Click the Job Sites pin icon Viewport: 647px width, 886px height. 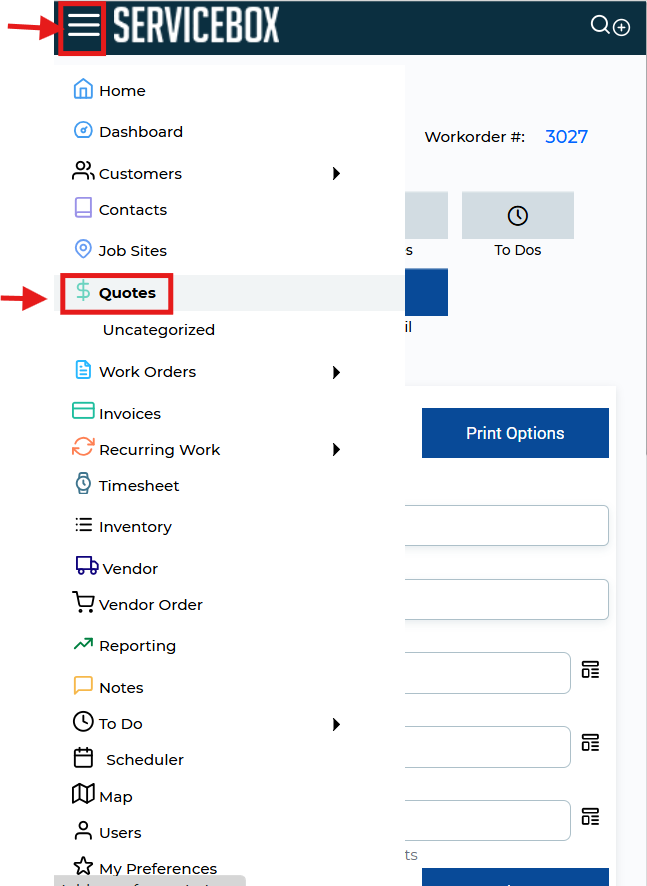pyautogui.click(x=83, y=250)
